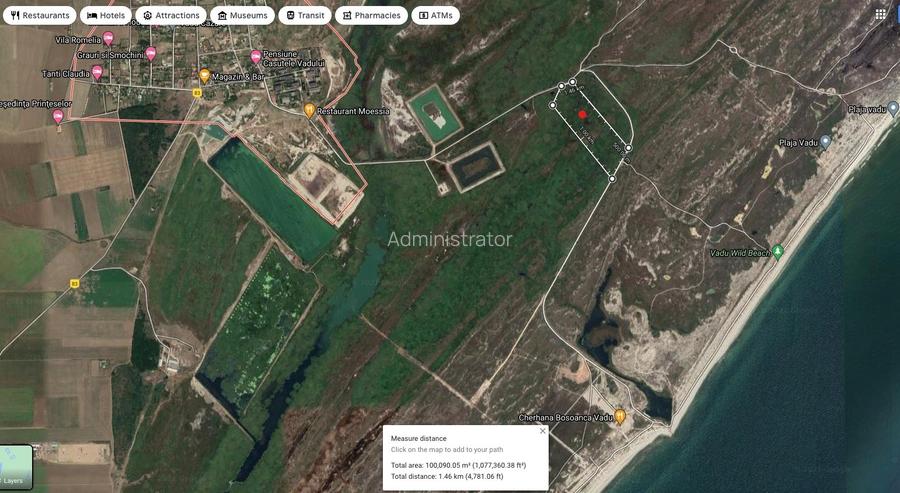This screenshot has height=493, width=900.
Task: Filter the map by Pharmacies
Action: (371, 16)
